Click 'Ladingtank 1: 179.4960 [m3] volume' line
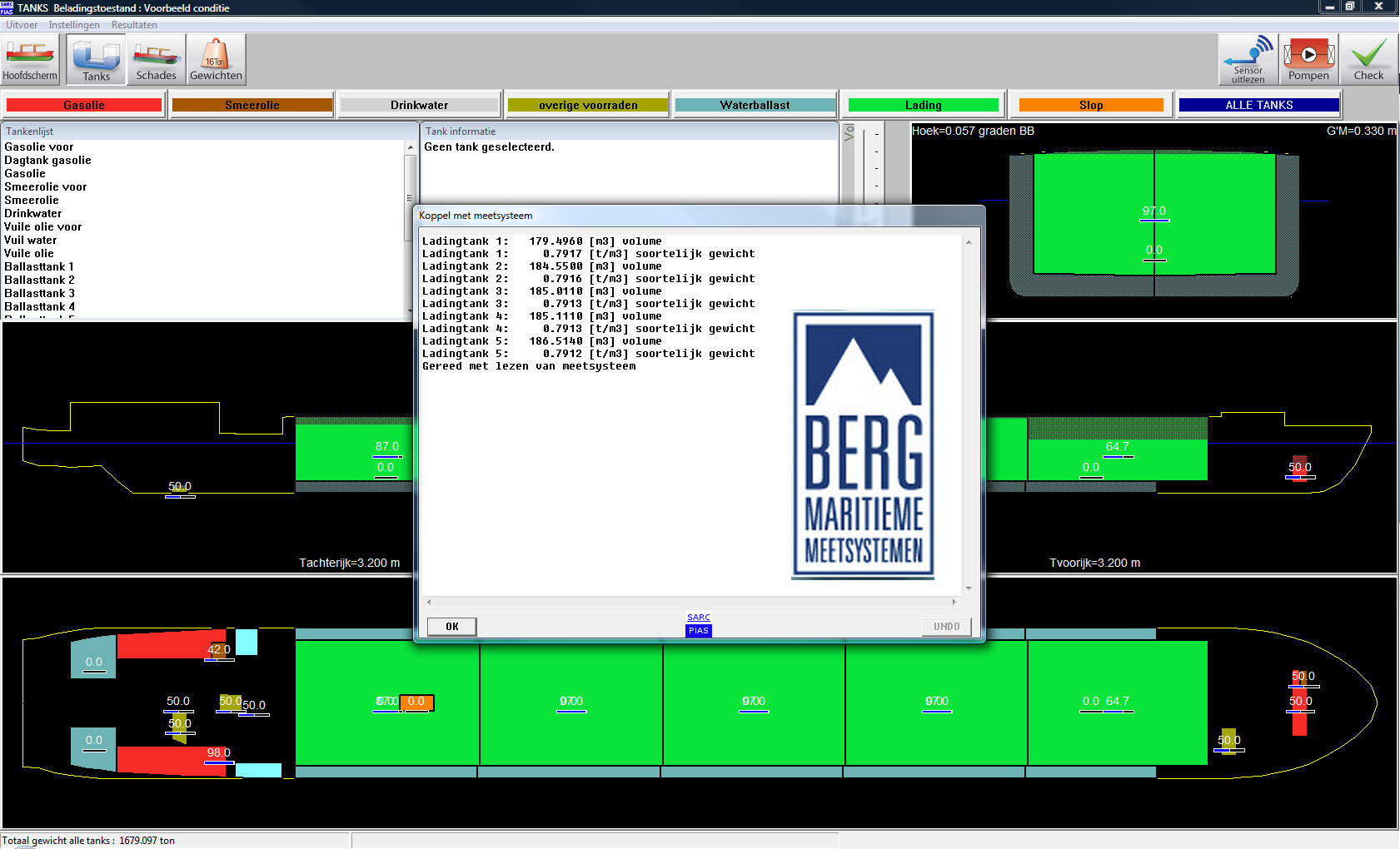Image resolution: width=1400 pixels, height=849 pixels. 542,241
